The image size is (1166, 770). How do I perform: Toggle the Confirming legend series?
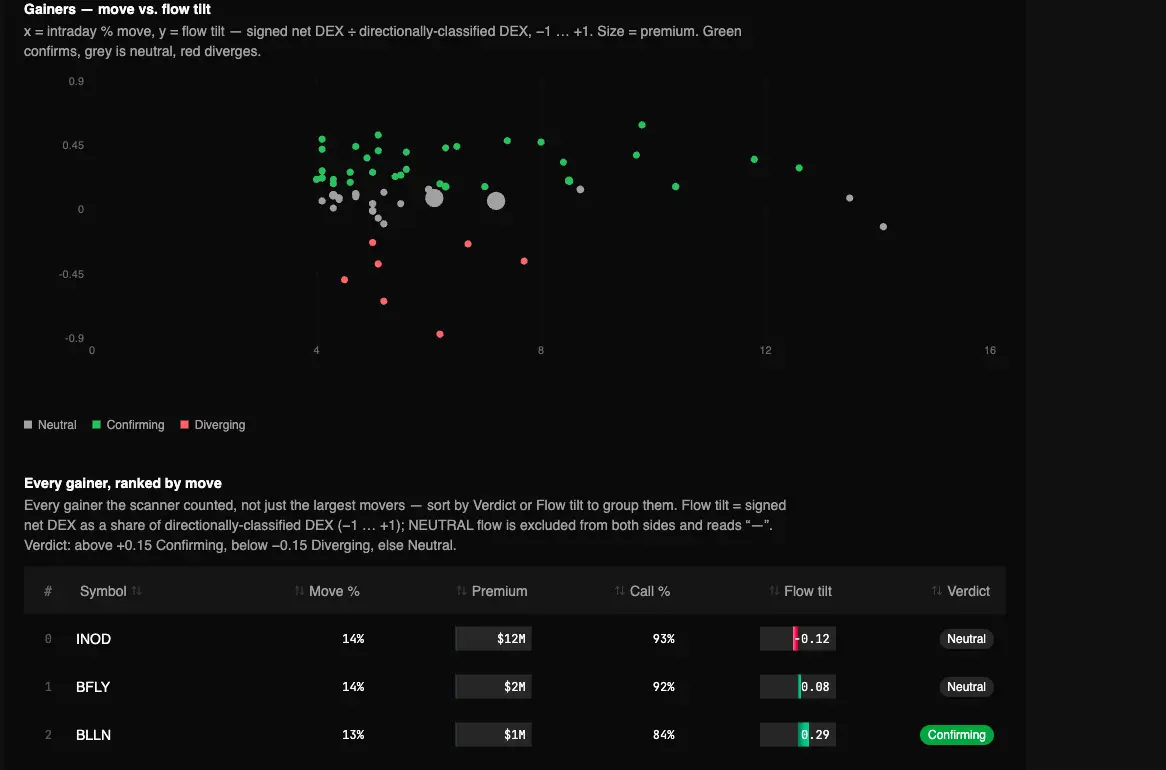click(128, 425)
